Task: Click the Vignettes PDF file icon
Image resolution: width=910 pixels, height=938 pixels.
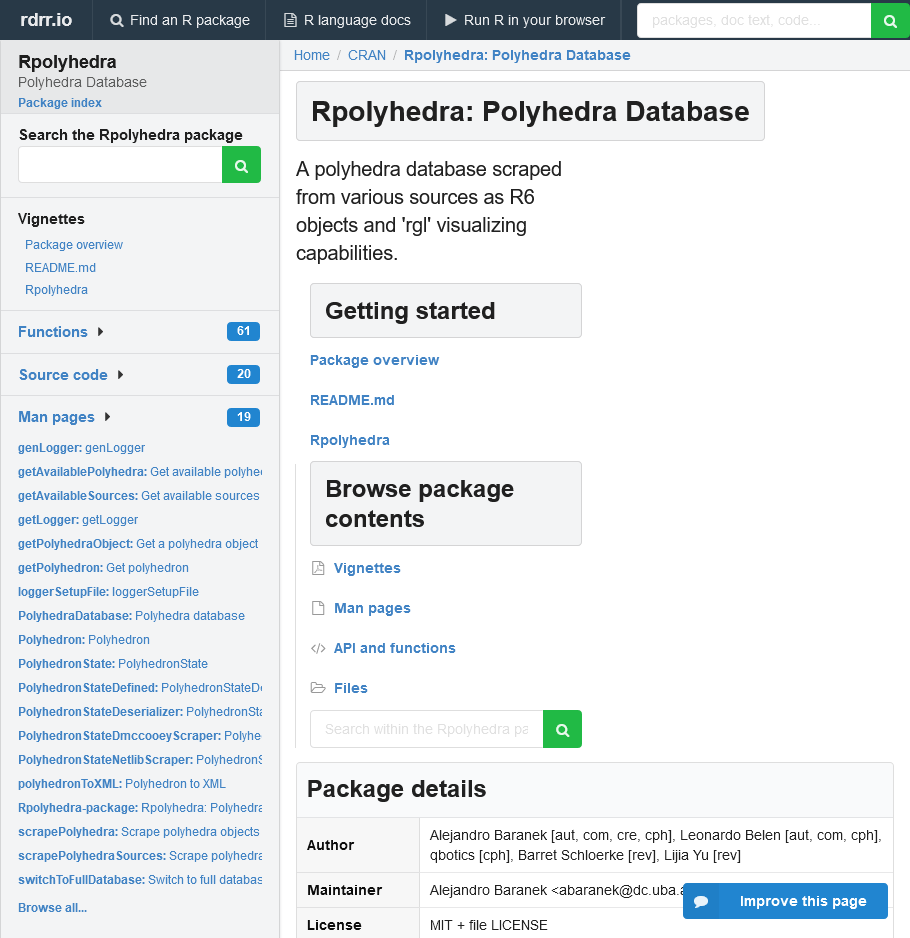Action: [318, 568]
